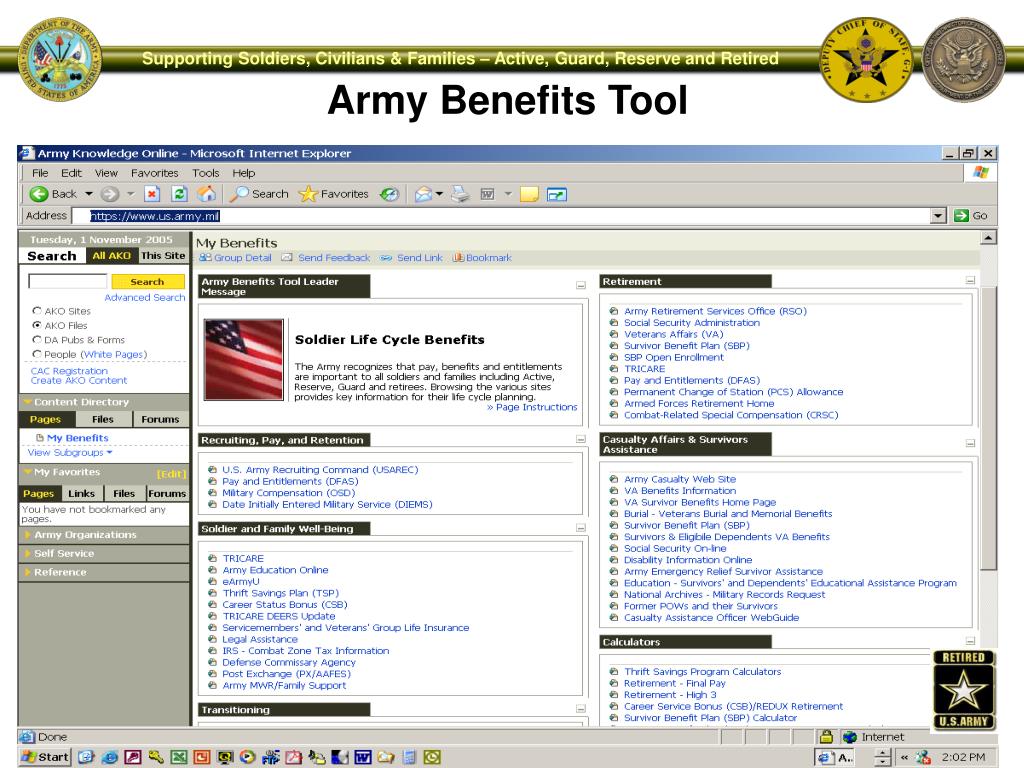
Task: Open the File menu
Action: pos(40,173)
